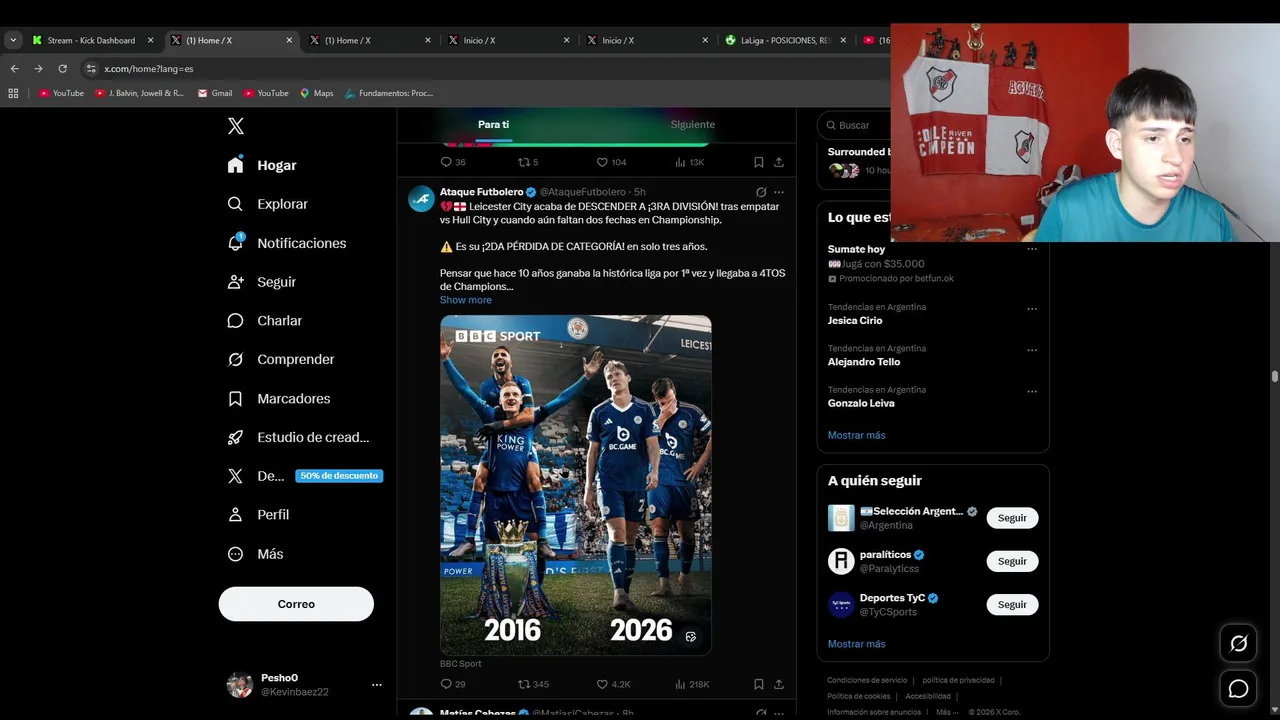Open options for Sumate hoy promoted item
Viewport: 1280px width, 720px height.
coord(1032,248)
